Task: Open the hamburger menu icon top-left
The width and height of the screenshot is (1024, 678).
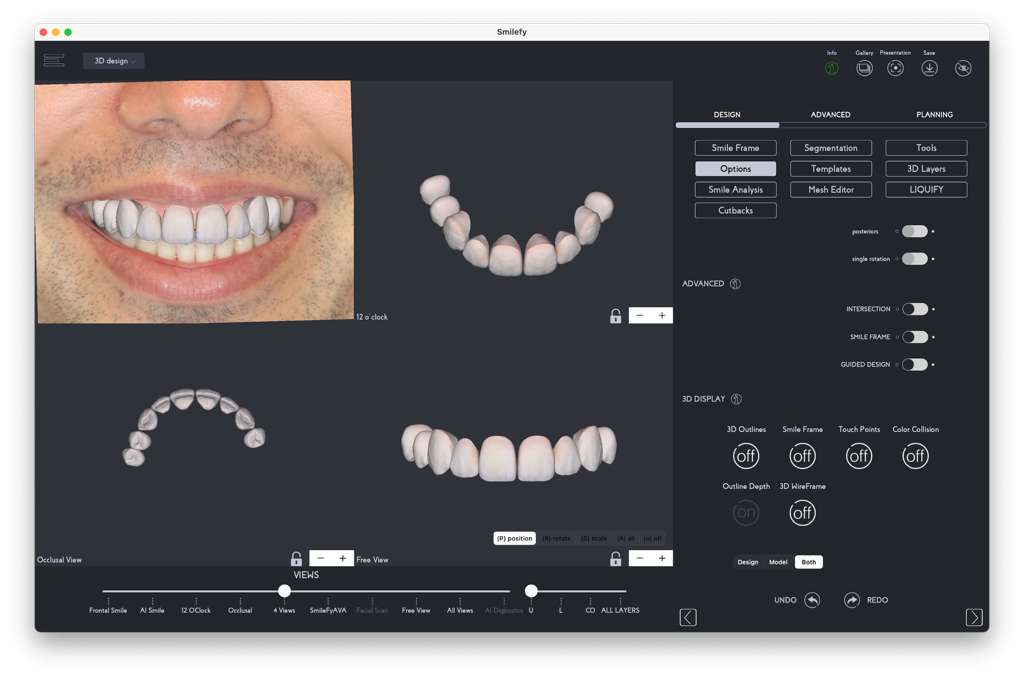Action: (x=54, y=61)
